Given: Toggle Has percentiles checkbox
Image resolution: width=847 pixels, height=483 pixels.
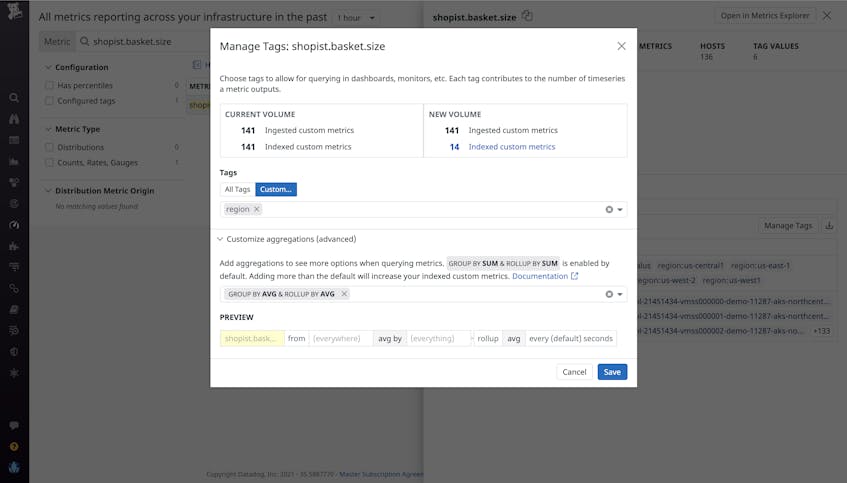Looking at the screenshot, I should (50, 85).
